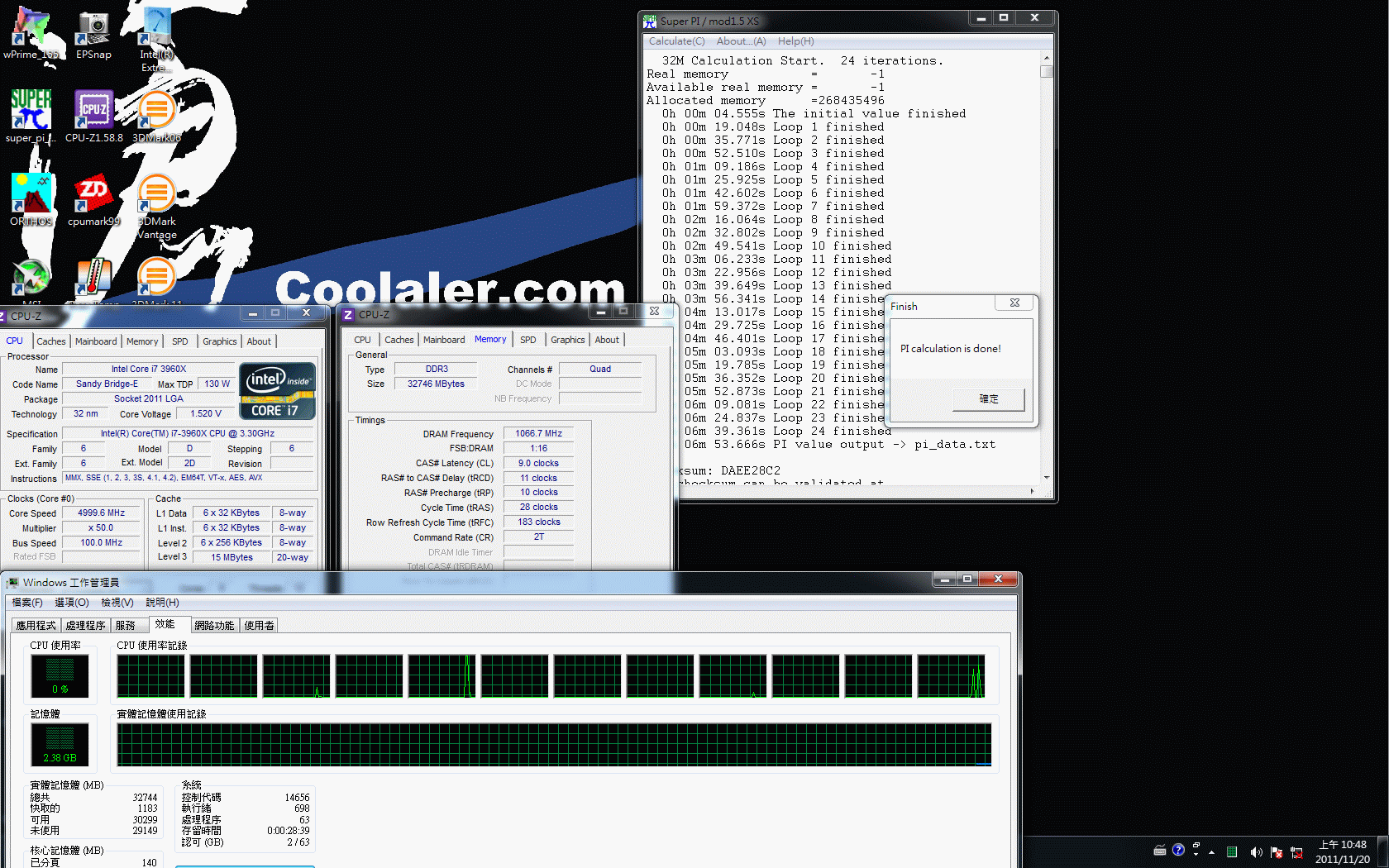Image resolution: width=1389 pixels, height=868 pixels.
Task: Open the ORTHOS desktop shortcut
Action: [x=31, y=199]
